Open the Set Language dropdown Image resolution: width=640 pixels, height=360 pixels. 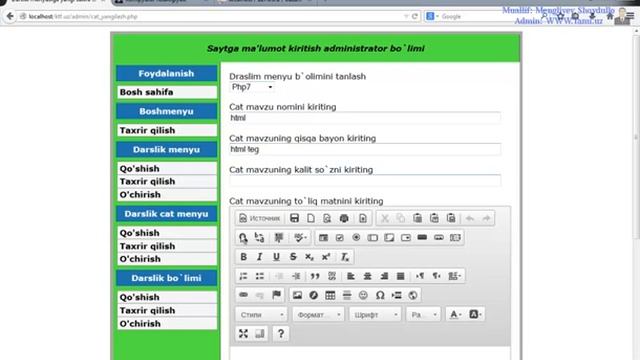[x=455, y=276]
